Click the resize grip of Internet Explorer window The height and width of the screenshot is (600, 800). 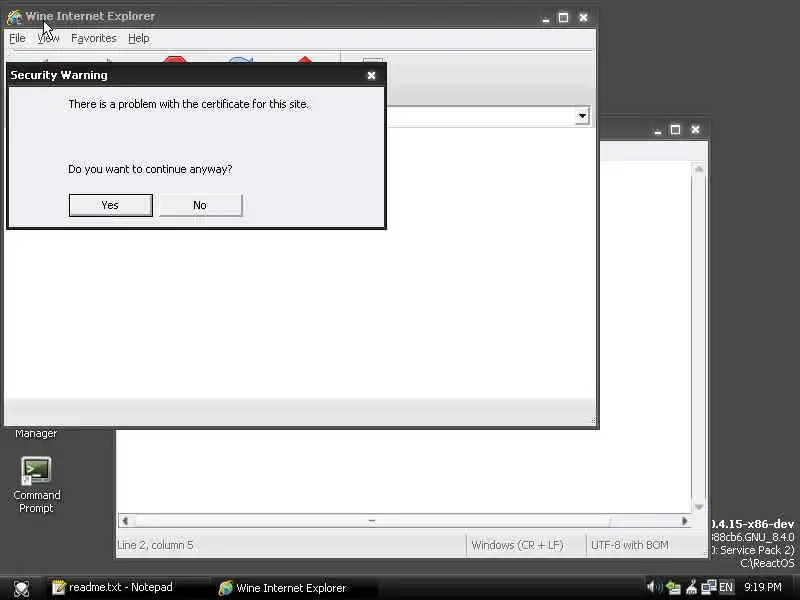click(x=593, y=421)
